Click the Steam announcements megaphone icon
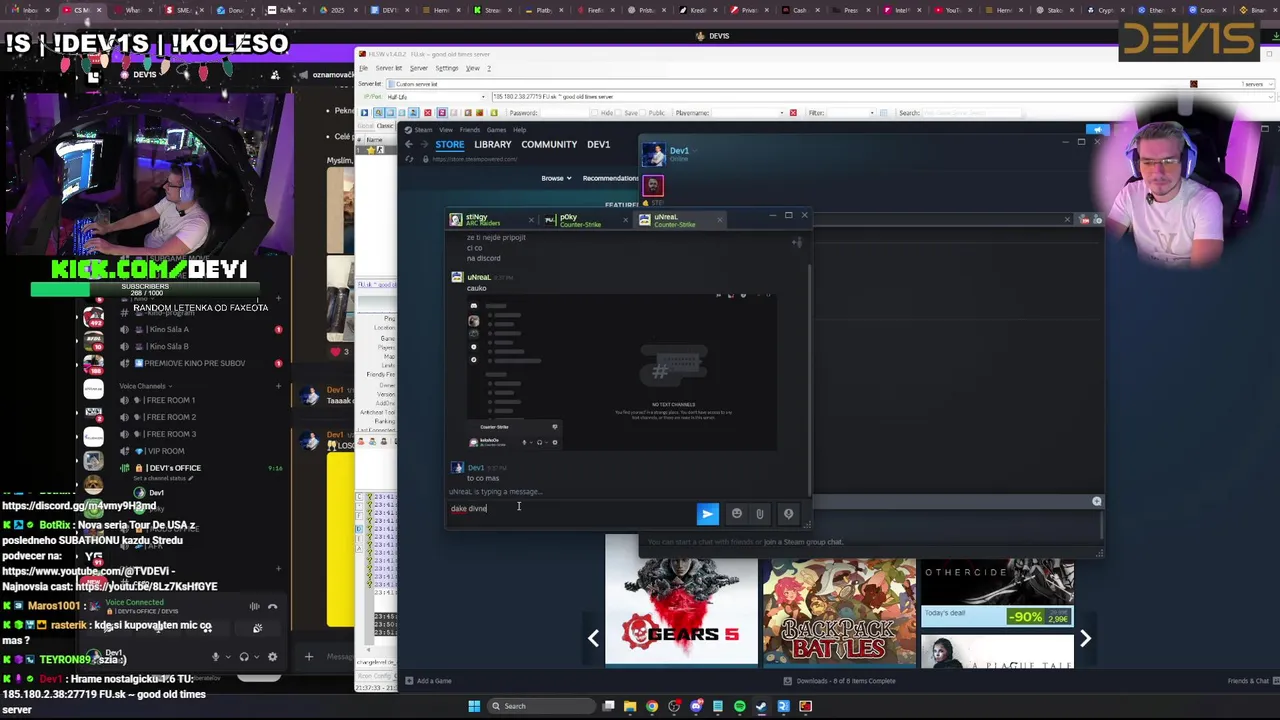The width and height of the screenshot is (1280, 720). click(1097, 130)
